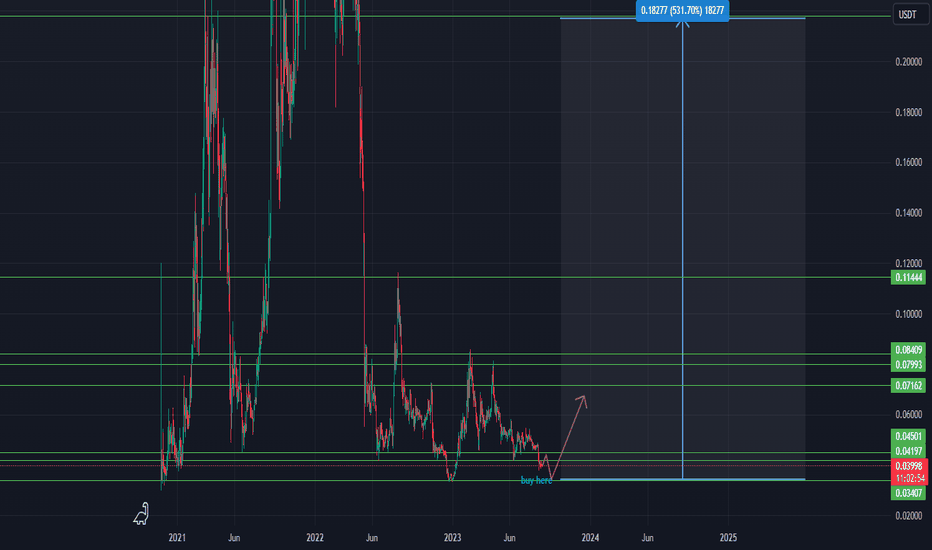Click the 2022 label on time axis
Viewport: 932px width, 550px height.
click(314, 538)
